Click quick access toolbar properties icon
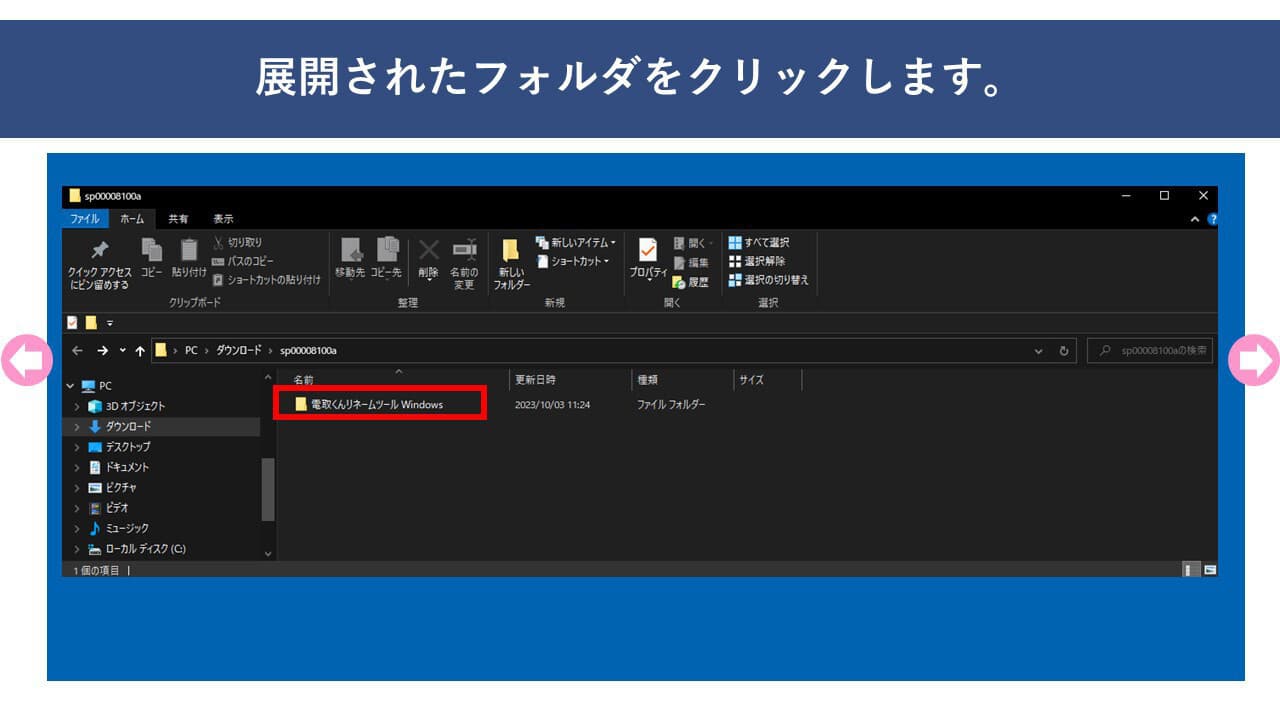The image size is (1280, 720). [72, 322]
